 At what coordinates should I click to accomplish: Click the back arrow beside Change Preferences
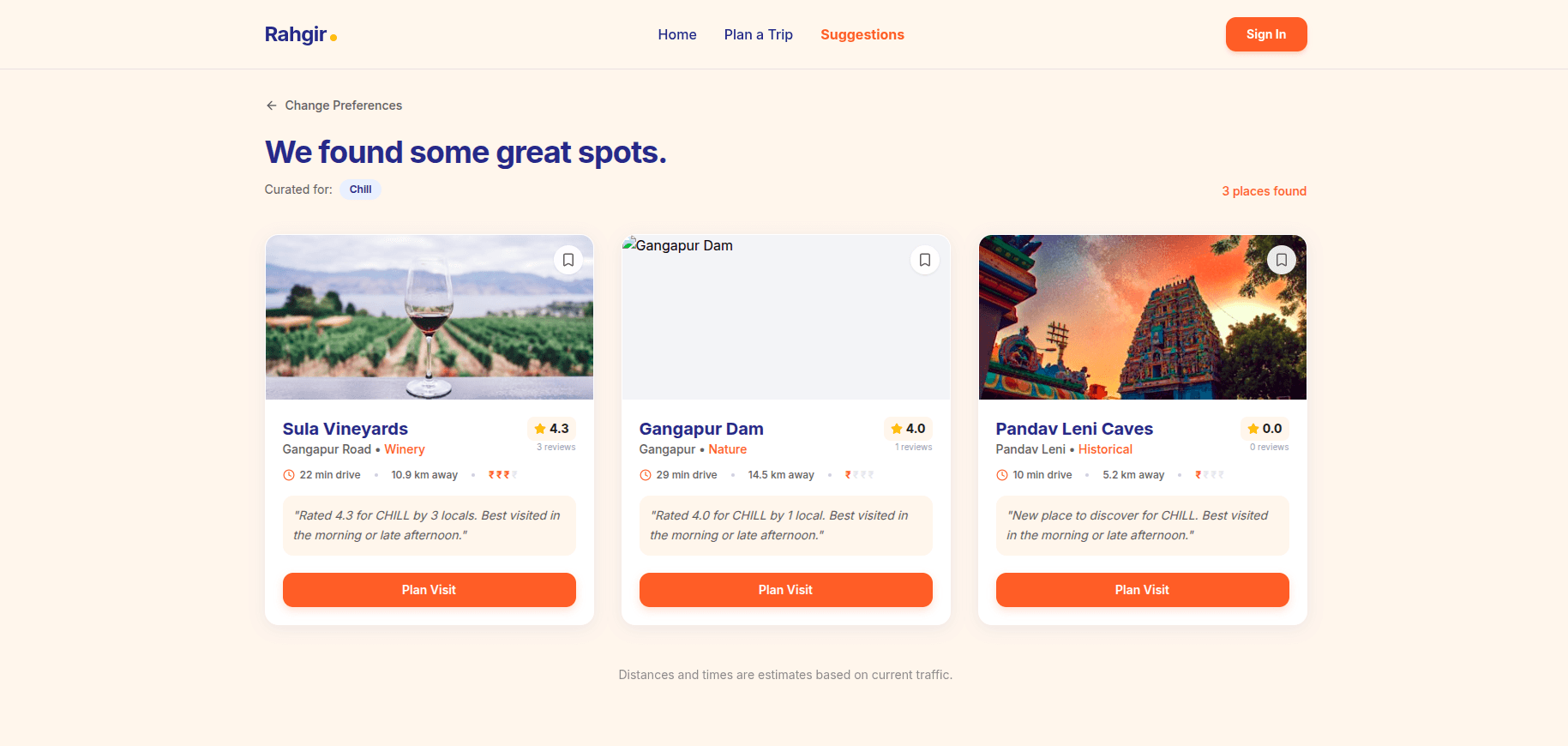click(x=272, y=105)
